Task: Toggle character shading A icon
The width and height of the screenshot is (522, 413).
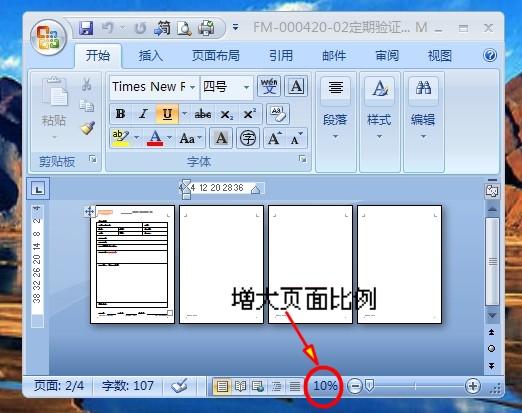Action: [221, 138]
